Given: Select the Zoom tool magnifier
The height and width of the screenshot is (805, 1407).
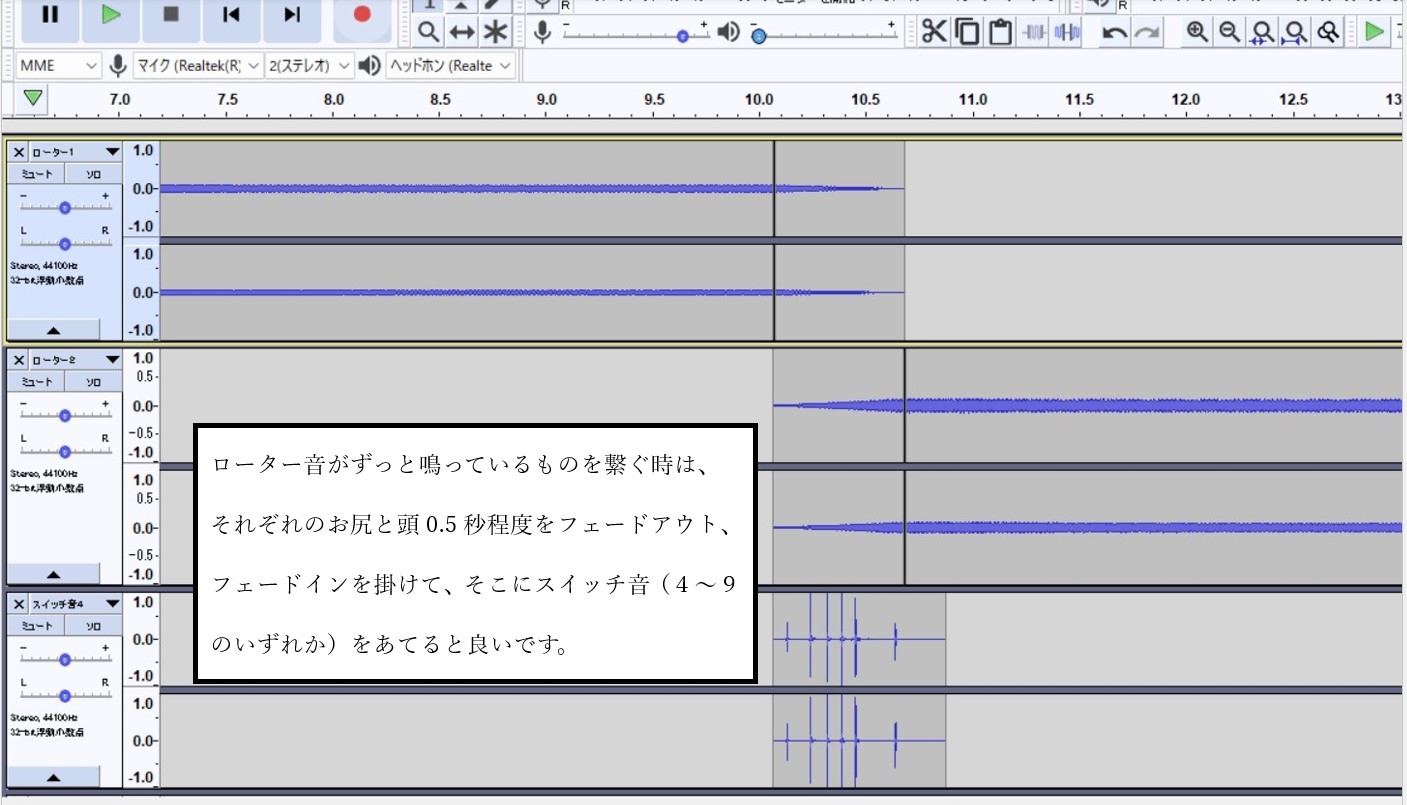Looking at the screenshot, I should click(x=428, y=33).
